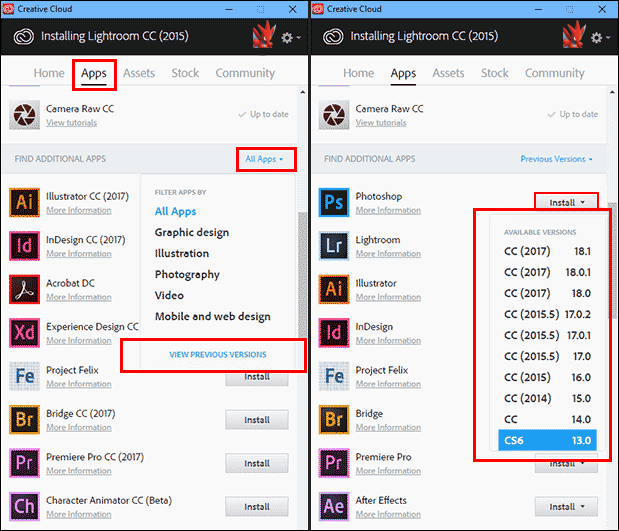619x531 pixels.
Task: Filter apps by Photography
Action: pos(187,274)
